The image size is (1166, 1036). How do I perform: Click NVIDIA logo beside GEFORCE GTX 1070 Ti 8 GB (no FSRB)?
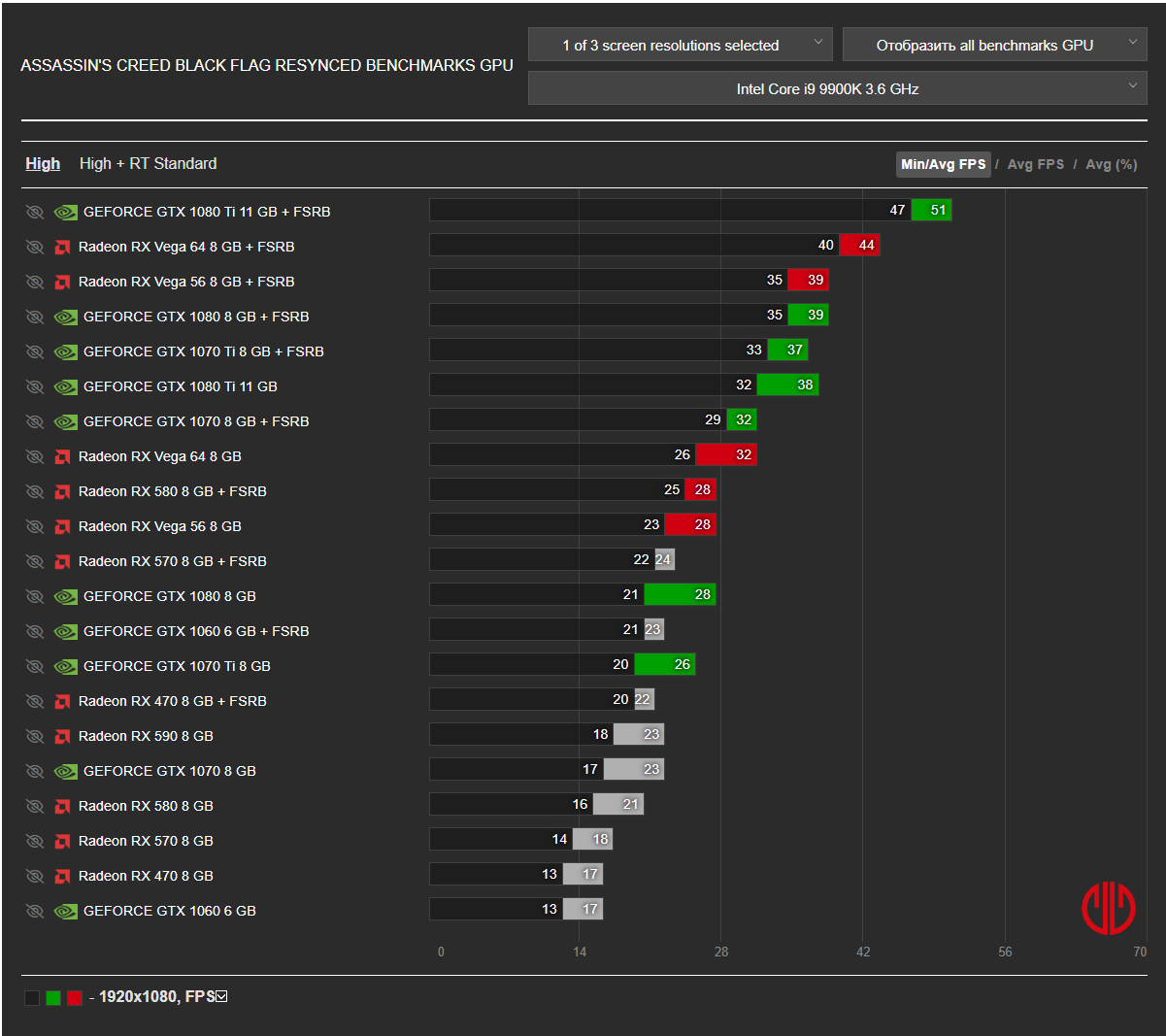(x=65, y=666)
